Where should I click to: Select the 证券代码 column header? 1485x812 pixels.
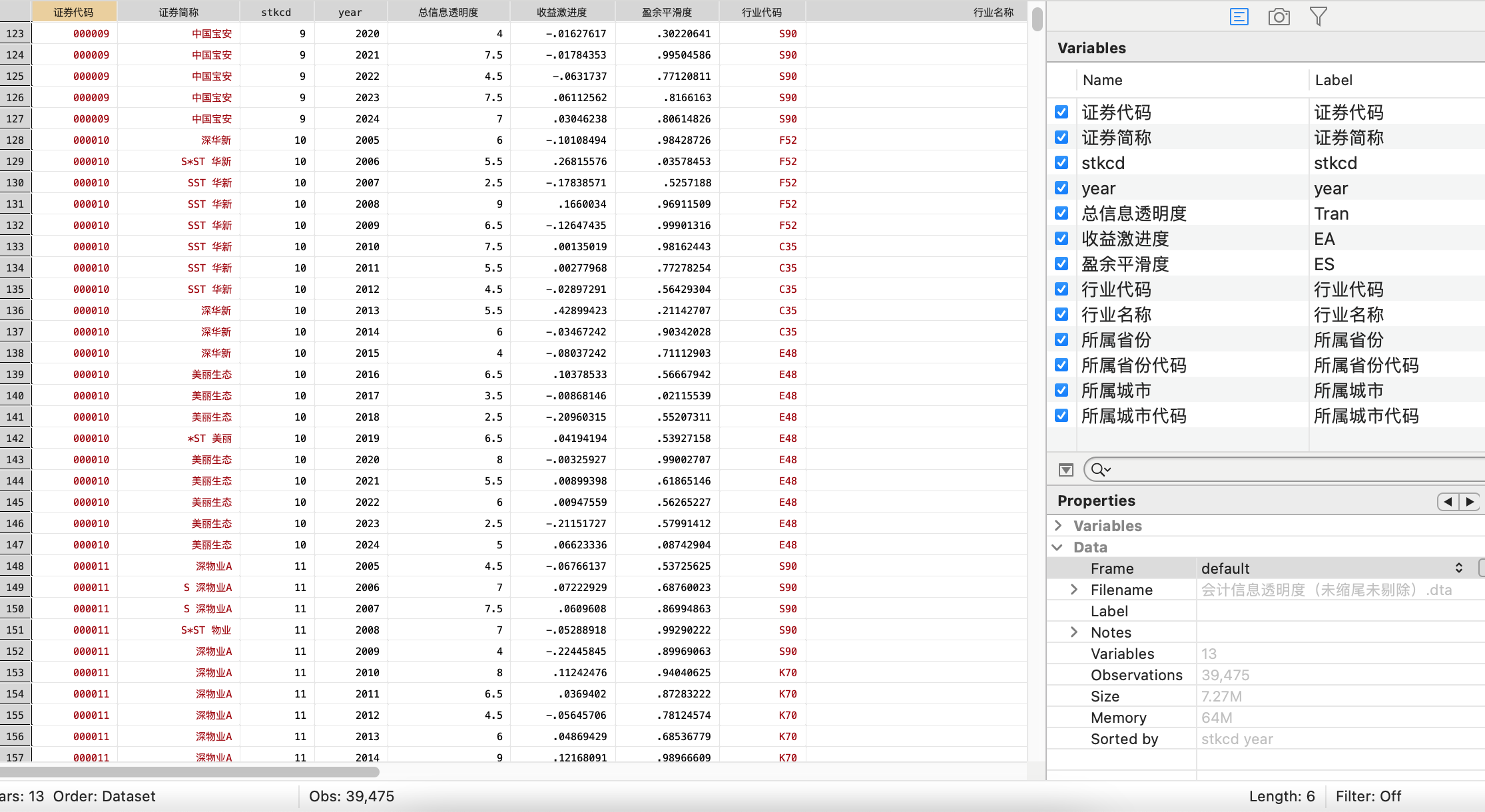[x=74, y=12]
